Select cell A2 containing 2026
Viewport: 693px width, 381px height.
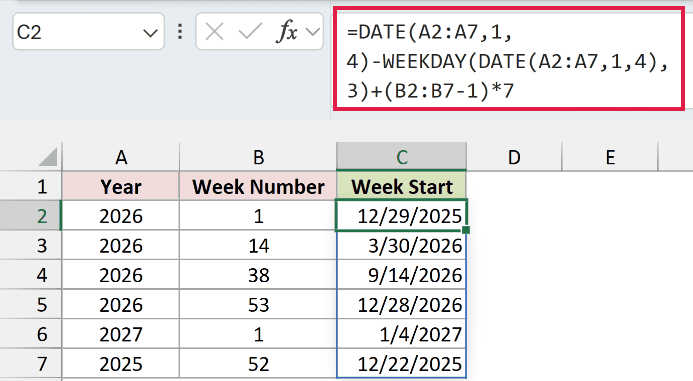pyautogui.click(x=121, y=216)
